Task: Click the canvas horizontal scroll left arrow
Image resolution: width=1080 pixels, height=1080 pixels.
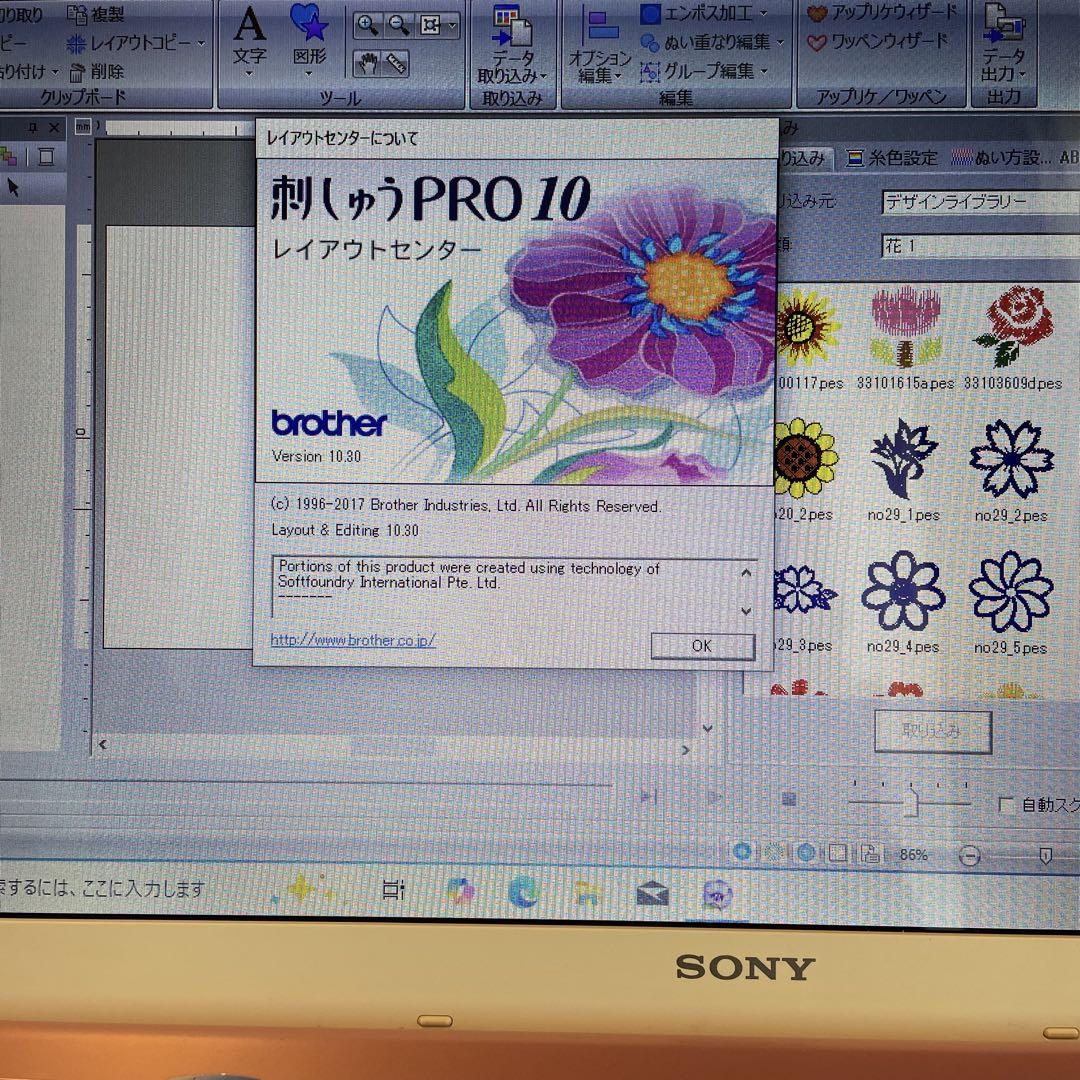Action: 103,745
